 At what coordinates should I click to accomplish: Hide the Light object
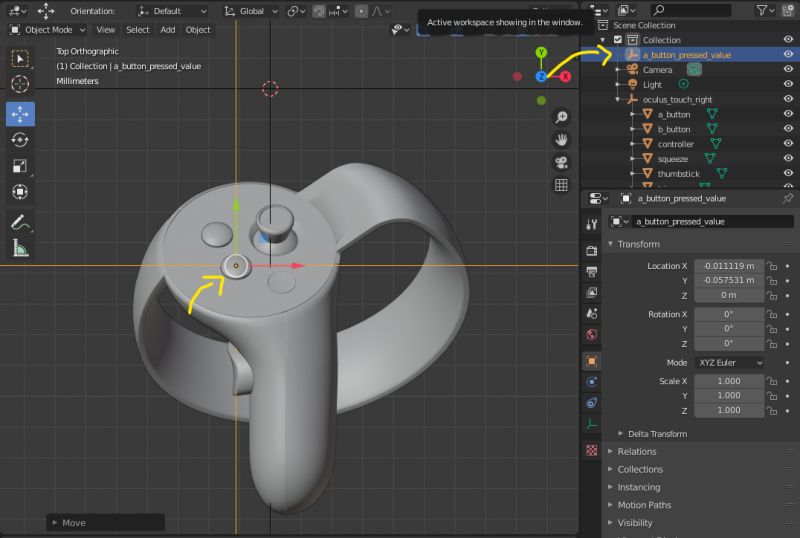pyautogui.click(x=788, y=84)
